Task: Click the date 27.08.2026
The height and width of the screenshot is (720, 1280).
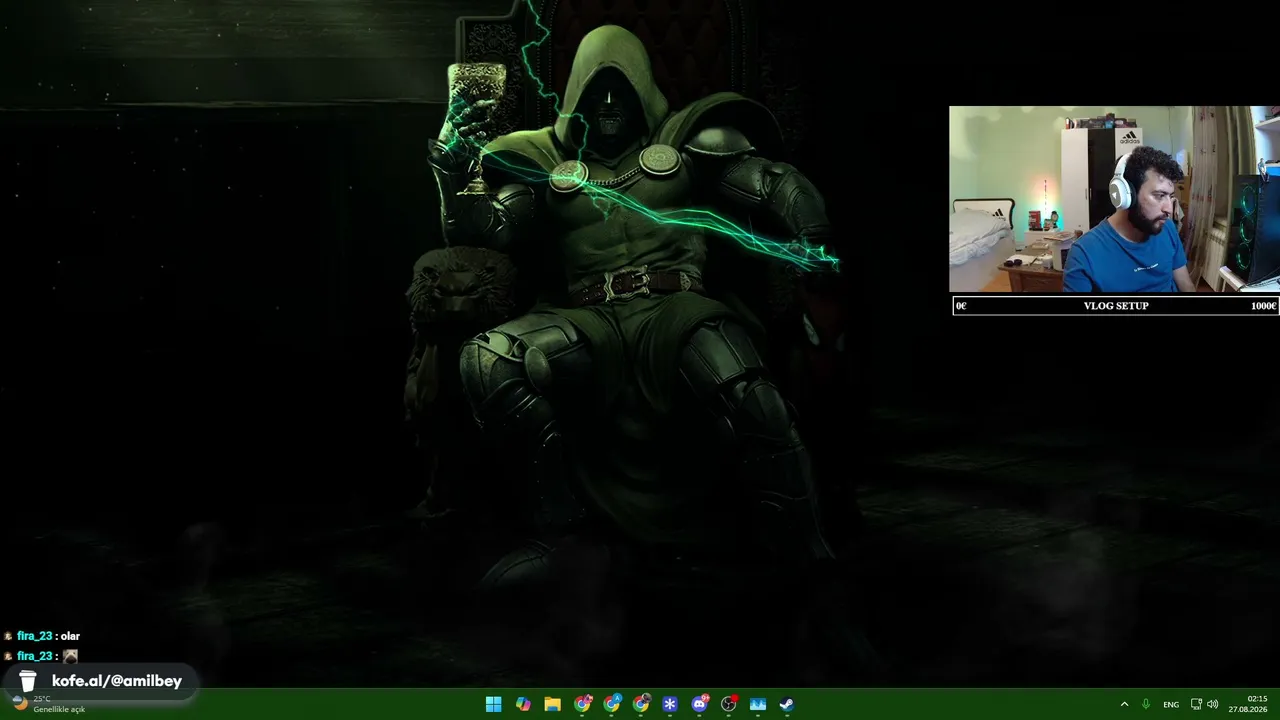Action: 1249,709
